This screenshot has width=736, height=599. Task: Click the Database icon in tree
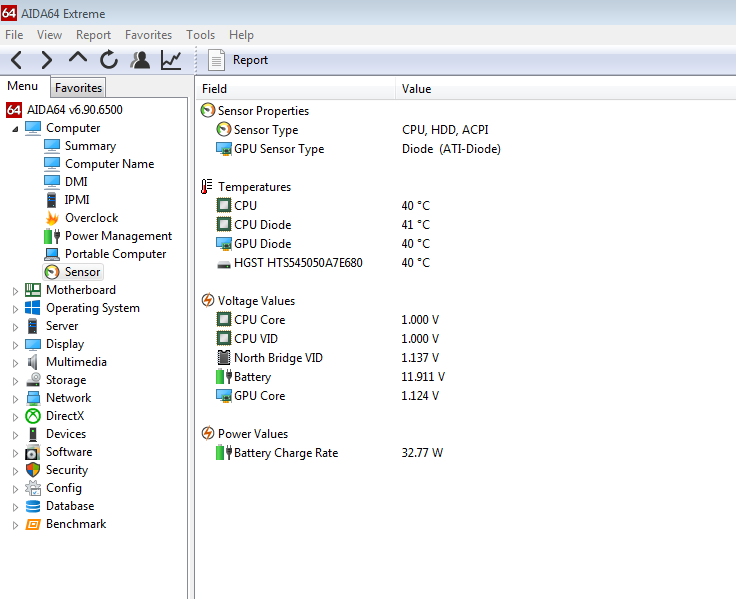33,506
